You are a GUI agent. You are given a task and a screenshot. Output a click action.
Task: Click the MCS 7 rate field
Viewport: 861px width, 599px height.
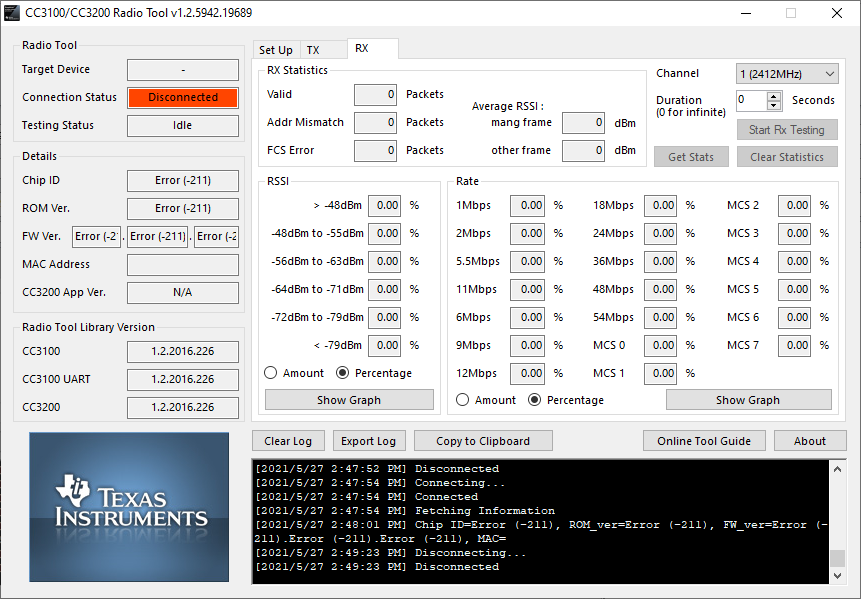(x=795, y=346)
